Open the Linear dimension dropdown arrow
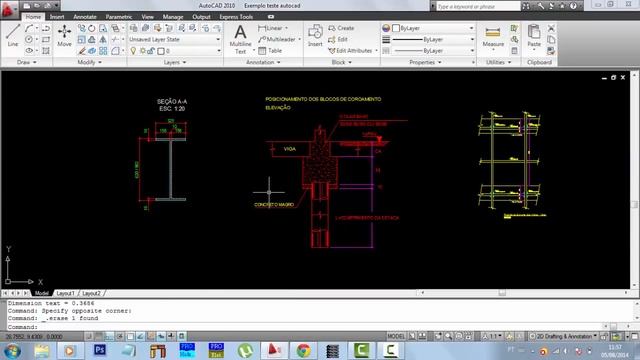Image resolution: width=640 pixels, height=360 pixels. tap(286, 28)
